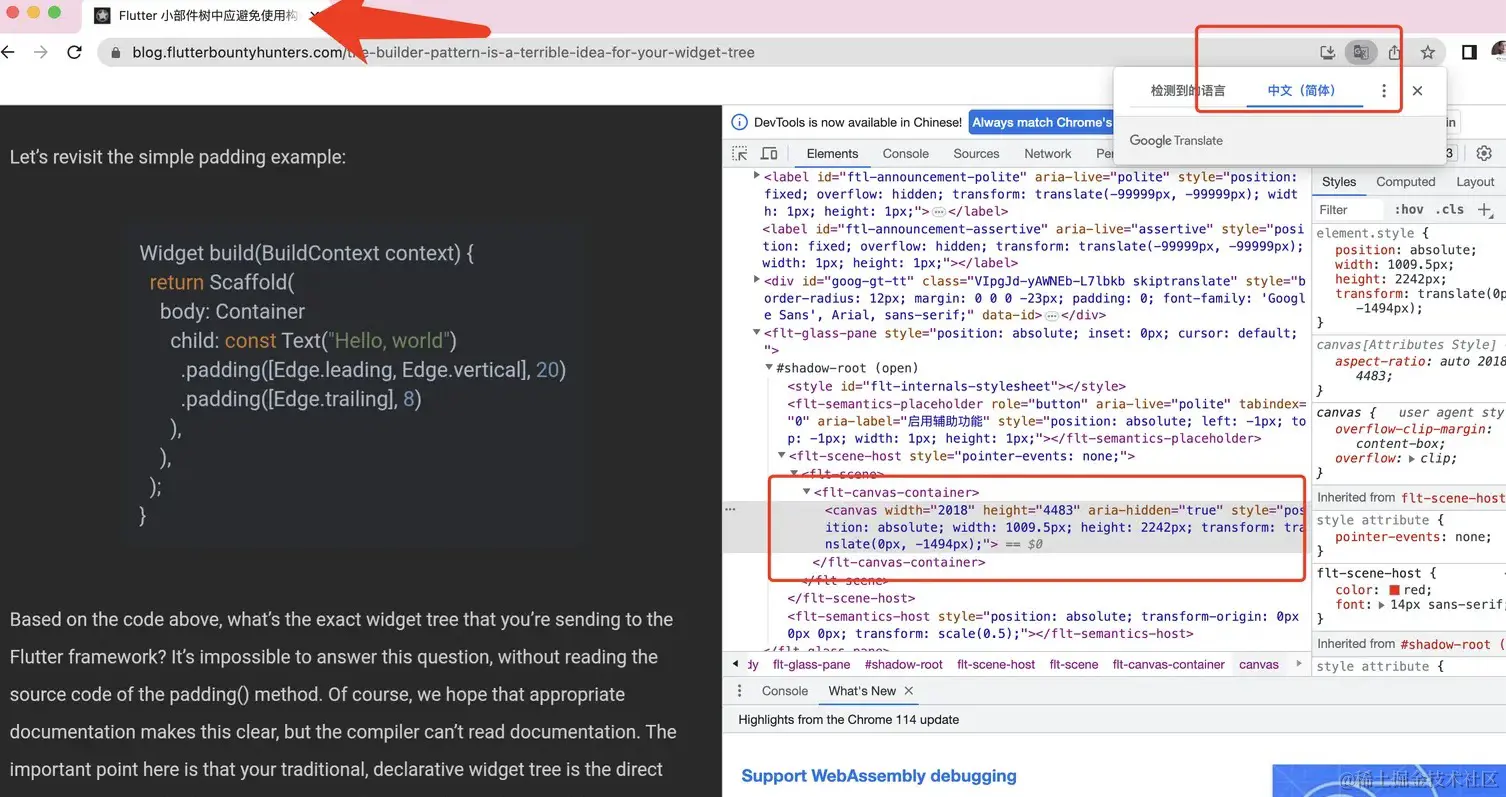Enable the .cls class toggle
The width and height of the screenshot is (1506, 797).
click(1450, 210)
